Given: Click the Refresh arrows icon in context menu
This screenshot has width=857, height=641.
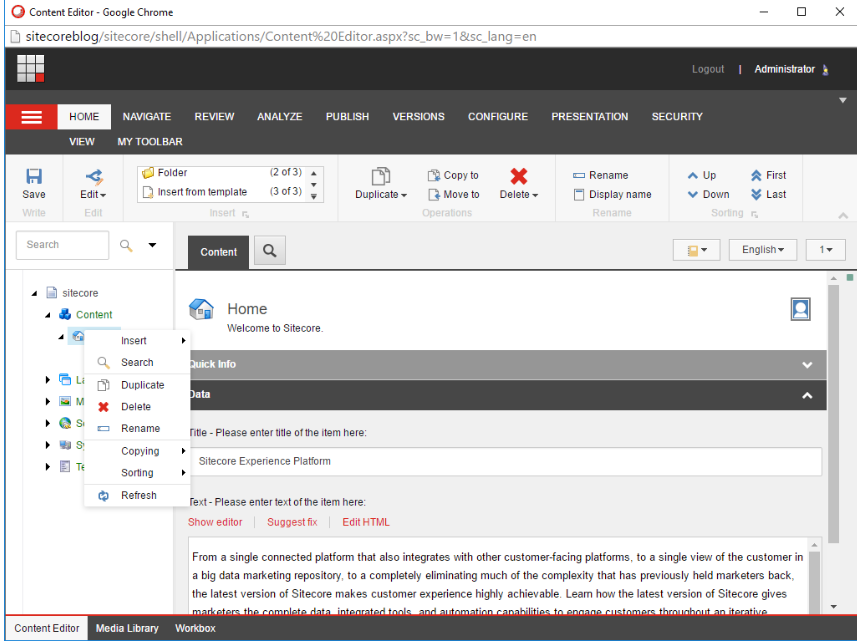Looking at the screenshot, I should 103,496.
